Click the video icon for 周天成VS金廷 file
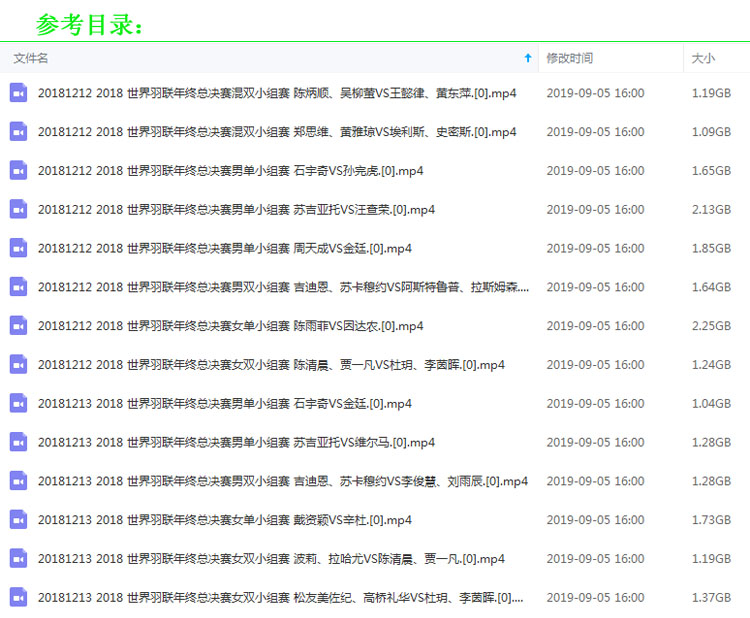The image size is (750, 618). click(x=18, y=248)
